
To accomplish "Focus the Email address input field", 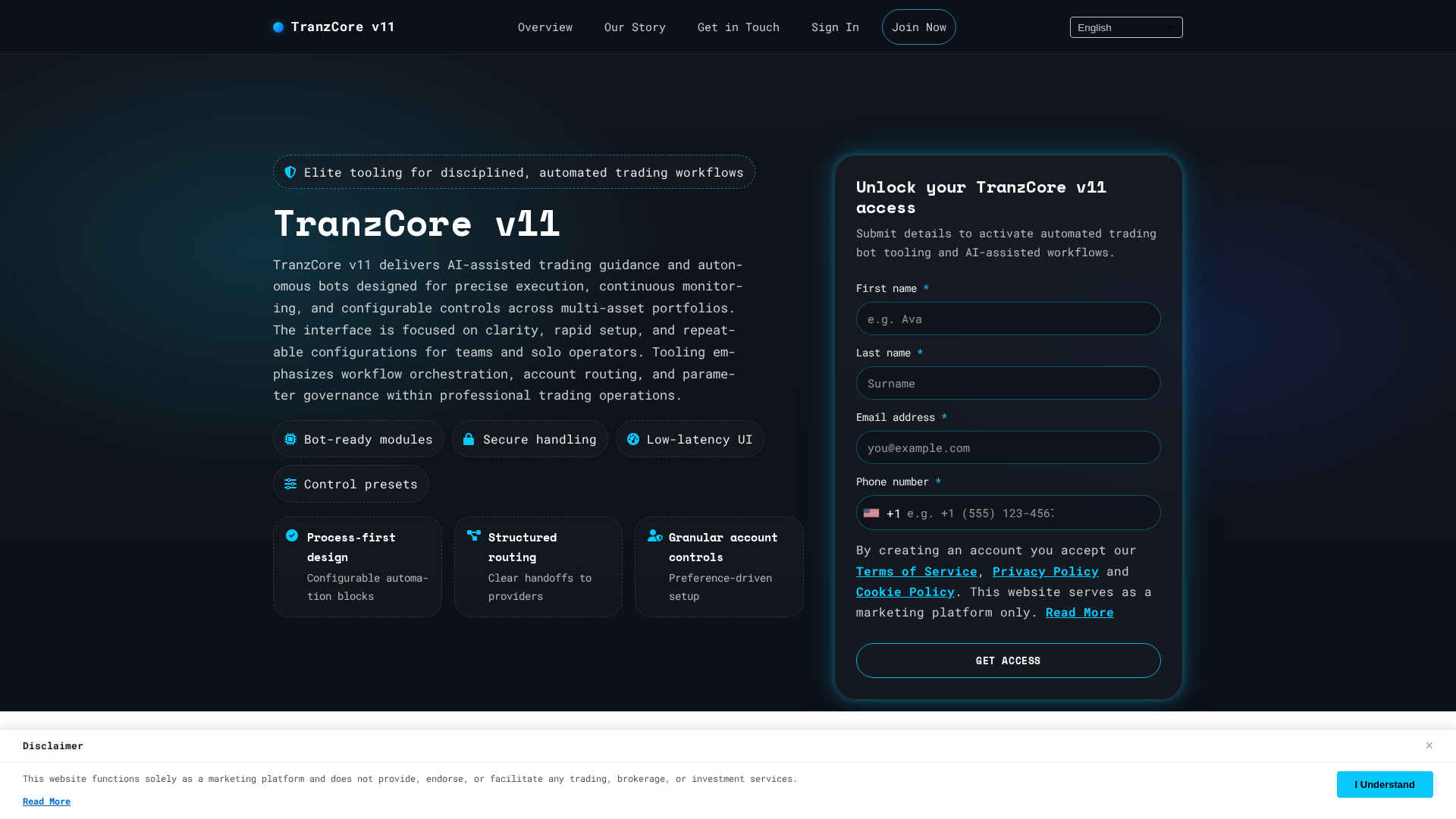I will (1009, 447).
